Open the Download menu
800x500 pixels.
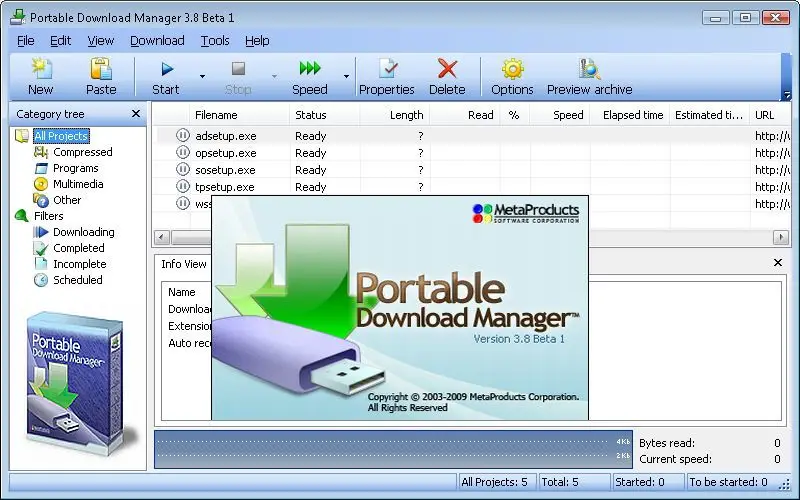pyautogui.click(x=157, y=41)
